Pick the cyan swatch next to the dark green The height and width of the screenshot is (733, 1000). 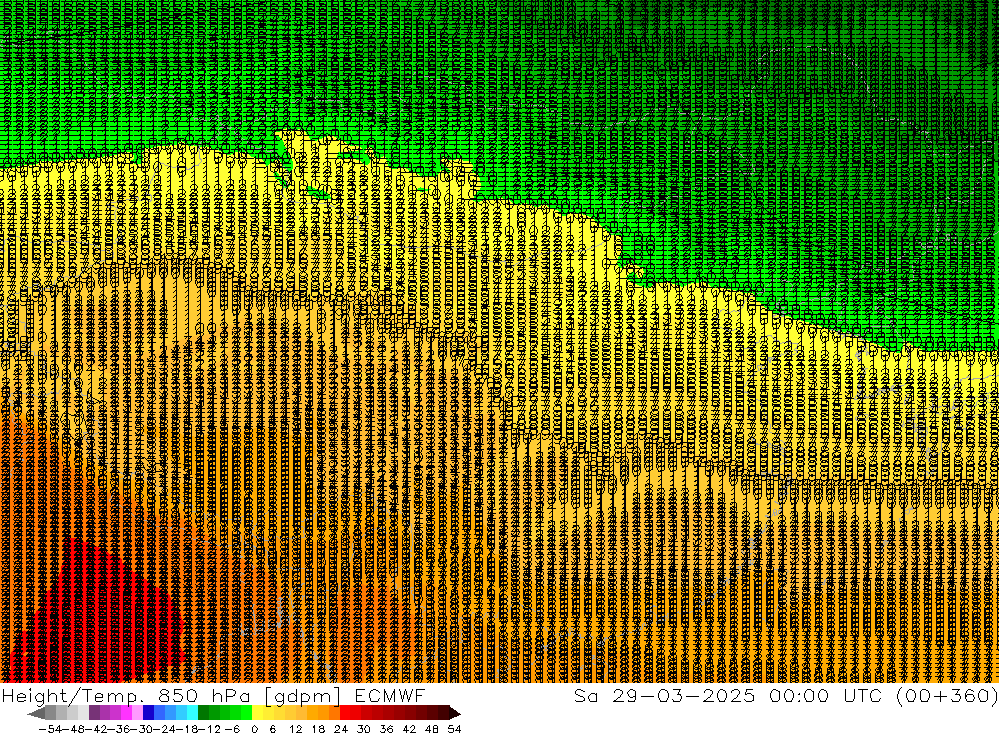[x=192, y=713]
